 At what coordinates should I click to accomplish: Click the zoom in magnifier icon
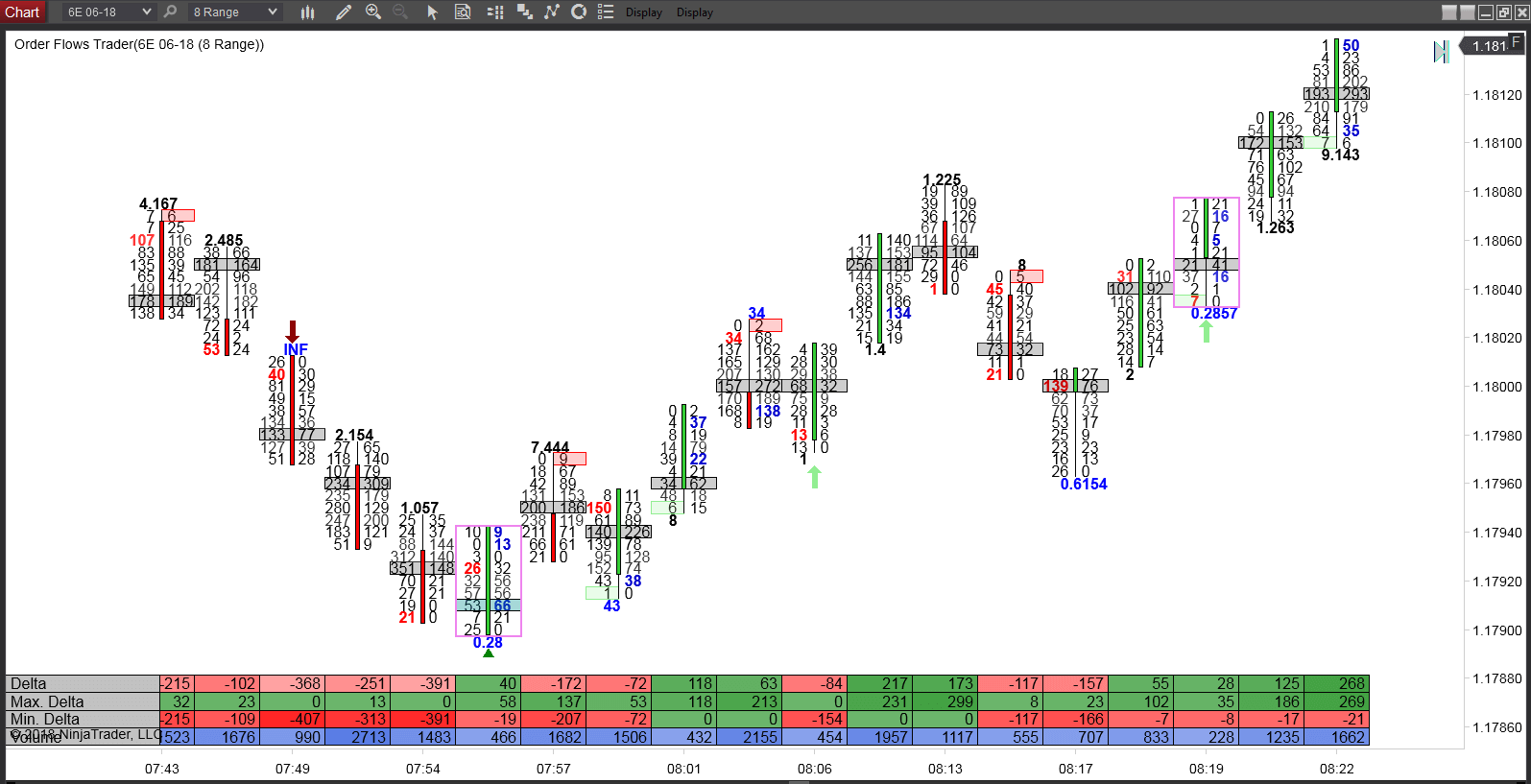click(x=373, y=12)
